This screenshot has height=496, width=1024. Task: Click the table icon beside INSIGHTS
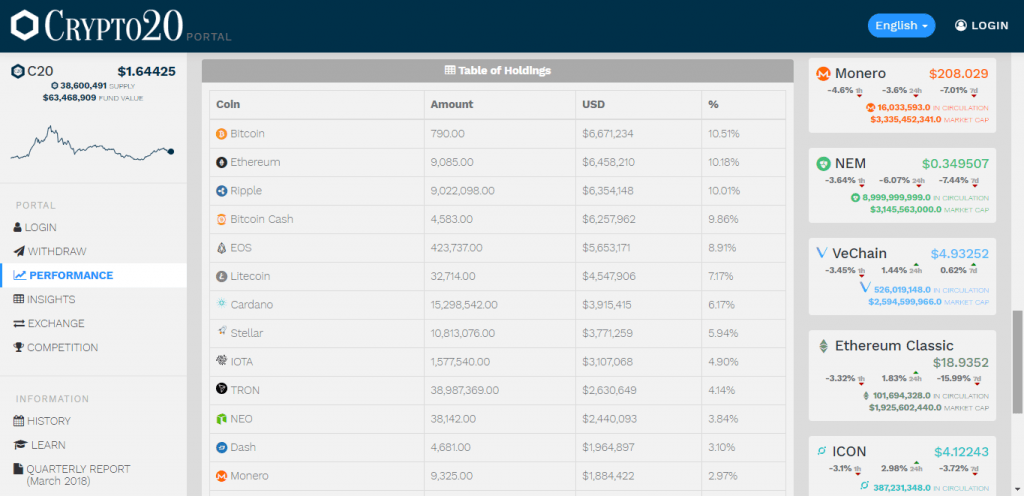pyautogui.click(x=18, y=300)
